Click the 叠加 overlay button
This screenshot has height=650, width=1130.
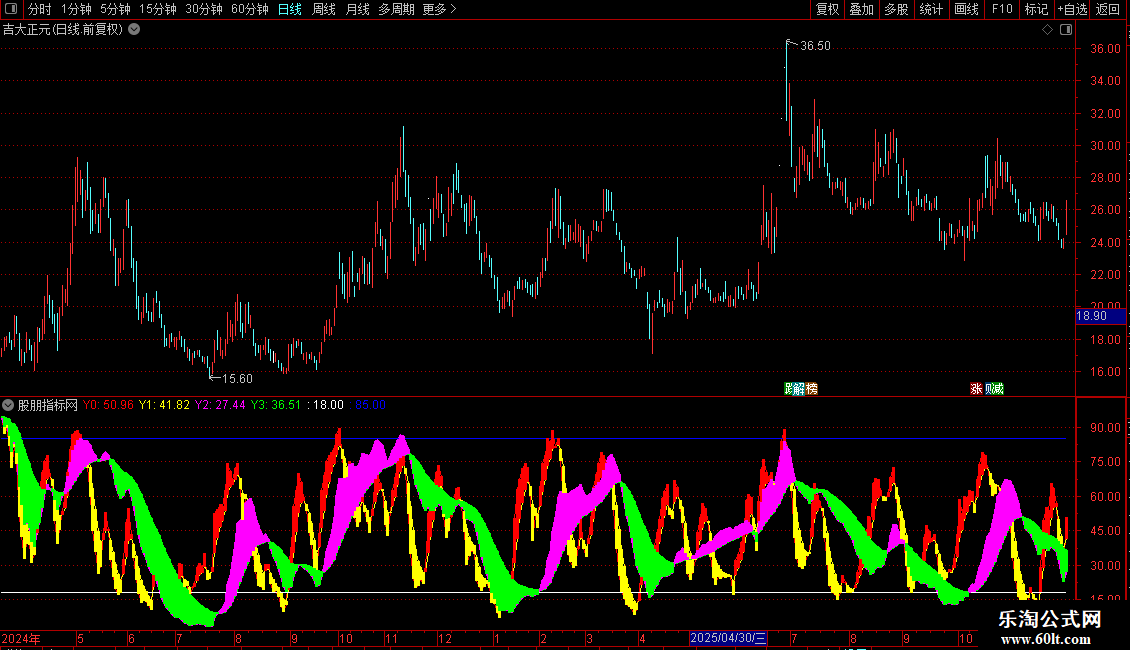[x=861, y=9]
